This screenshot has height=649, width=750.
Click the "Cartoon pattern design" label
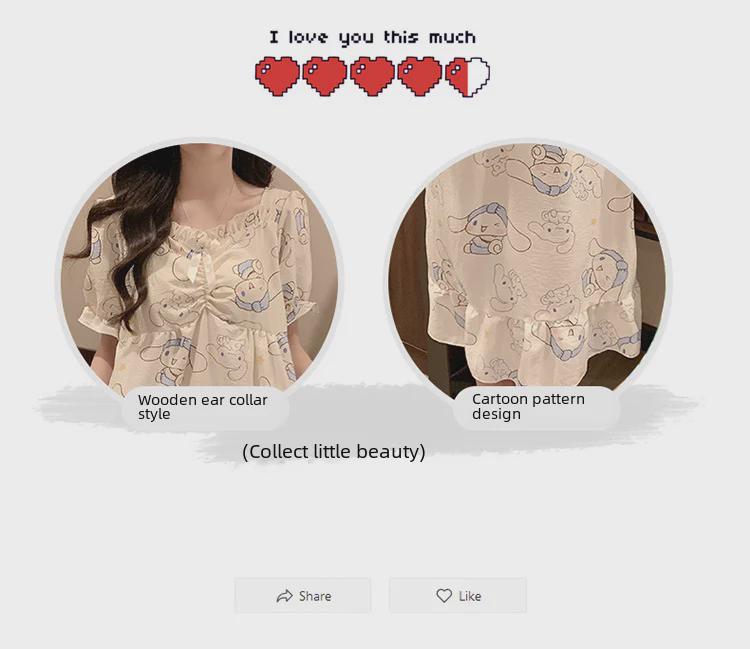point(528,406)
